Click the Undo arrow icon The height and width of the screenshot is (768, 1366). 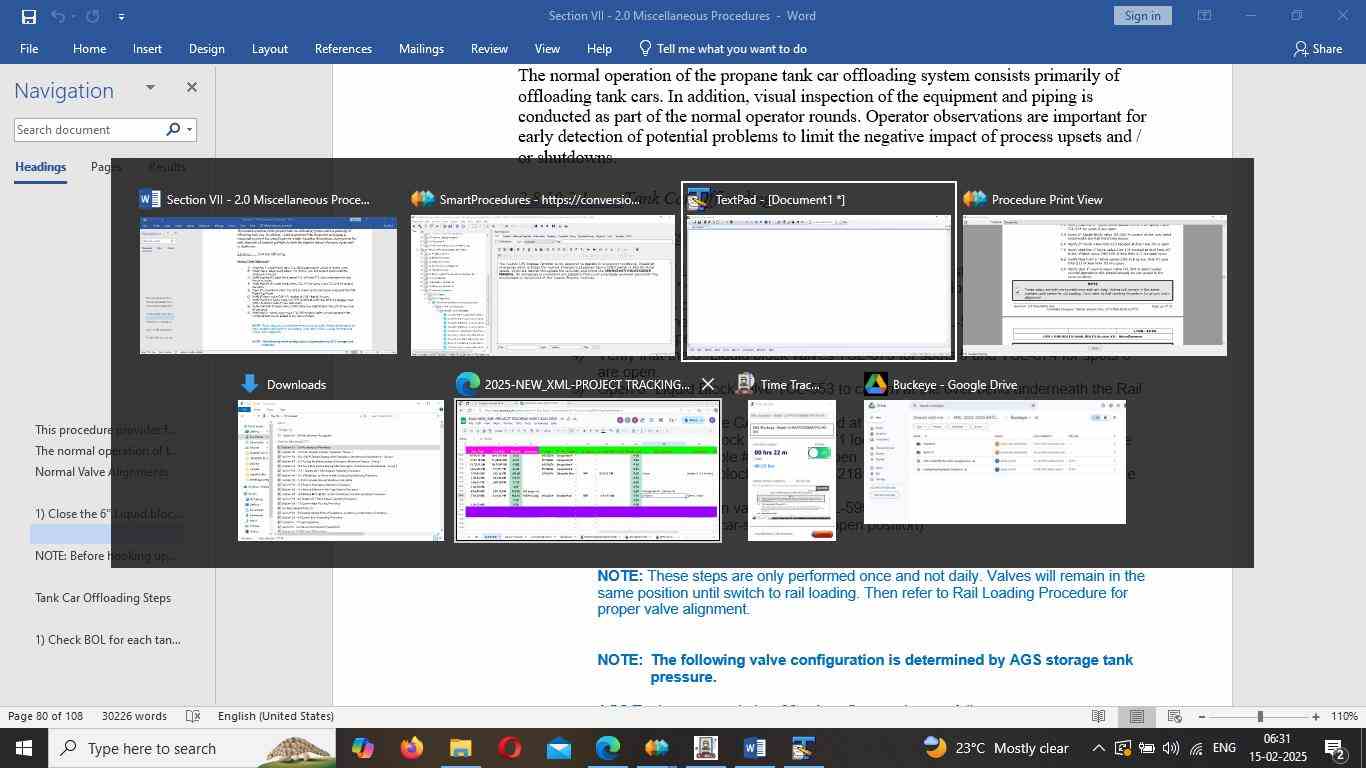58,16
